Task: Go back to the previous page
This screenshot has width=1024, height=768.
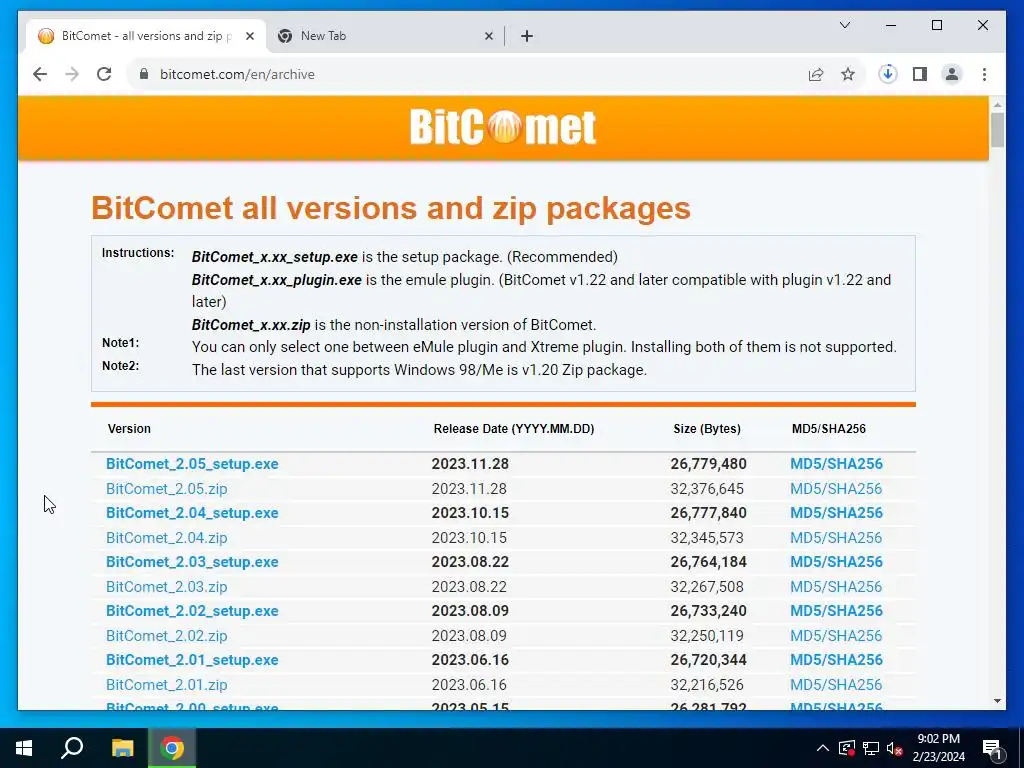Action: point(40,74)
